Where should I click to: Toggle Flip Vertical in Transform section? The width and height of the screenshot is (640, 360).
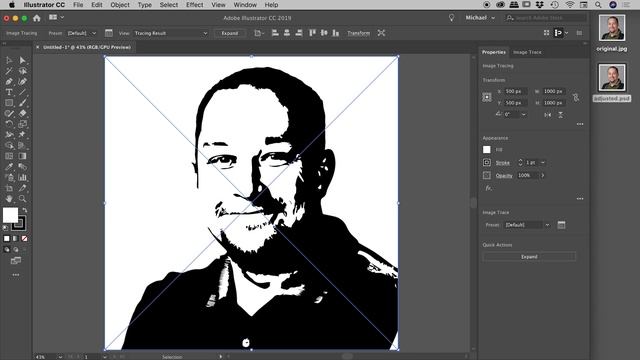click(x=560, y=115)
